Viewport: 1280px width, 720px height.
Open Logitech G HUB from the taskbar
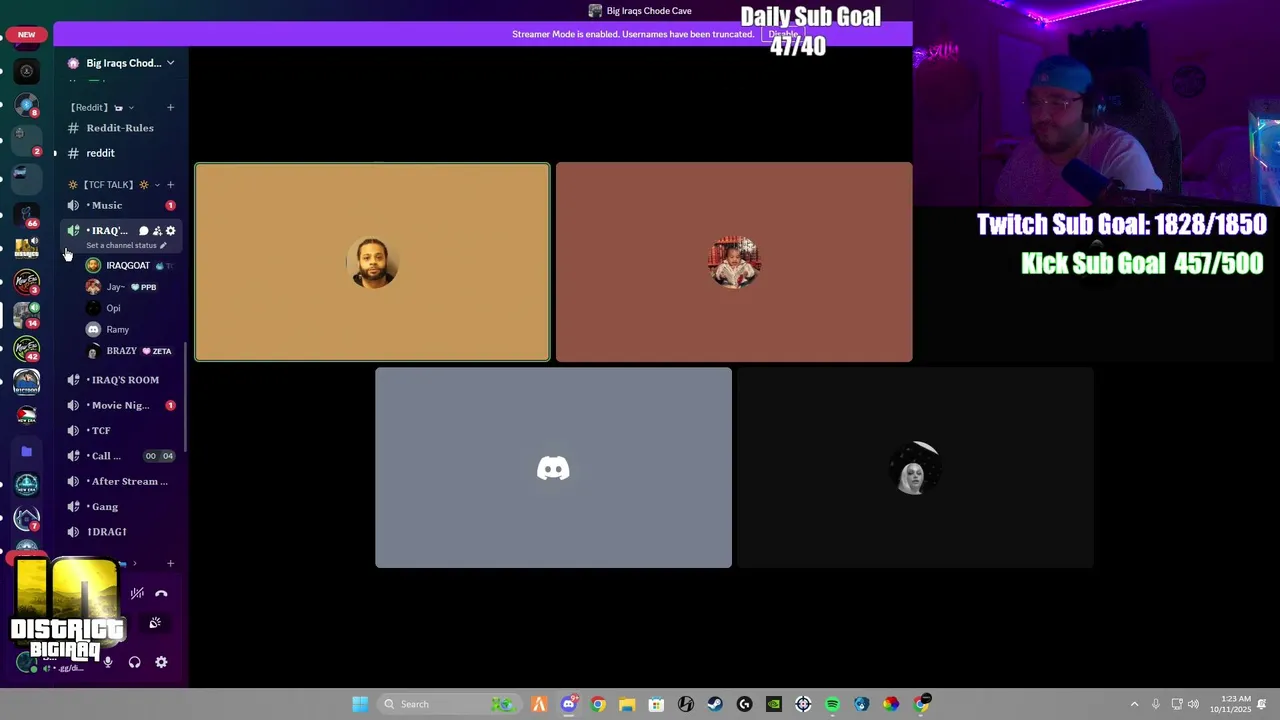click(744, 704)
